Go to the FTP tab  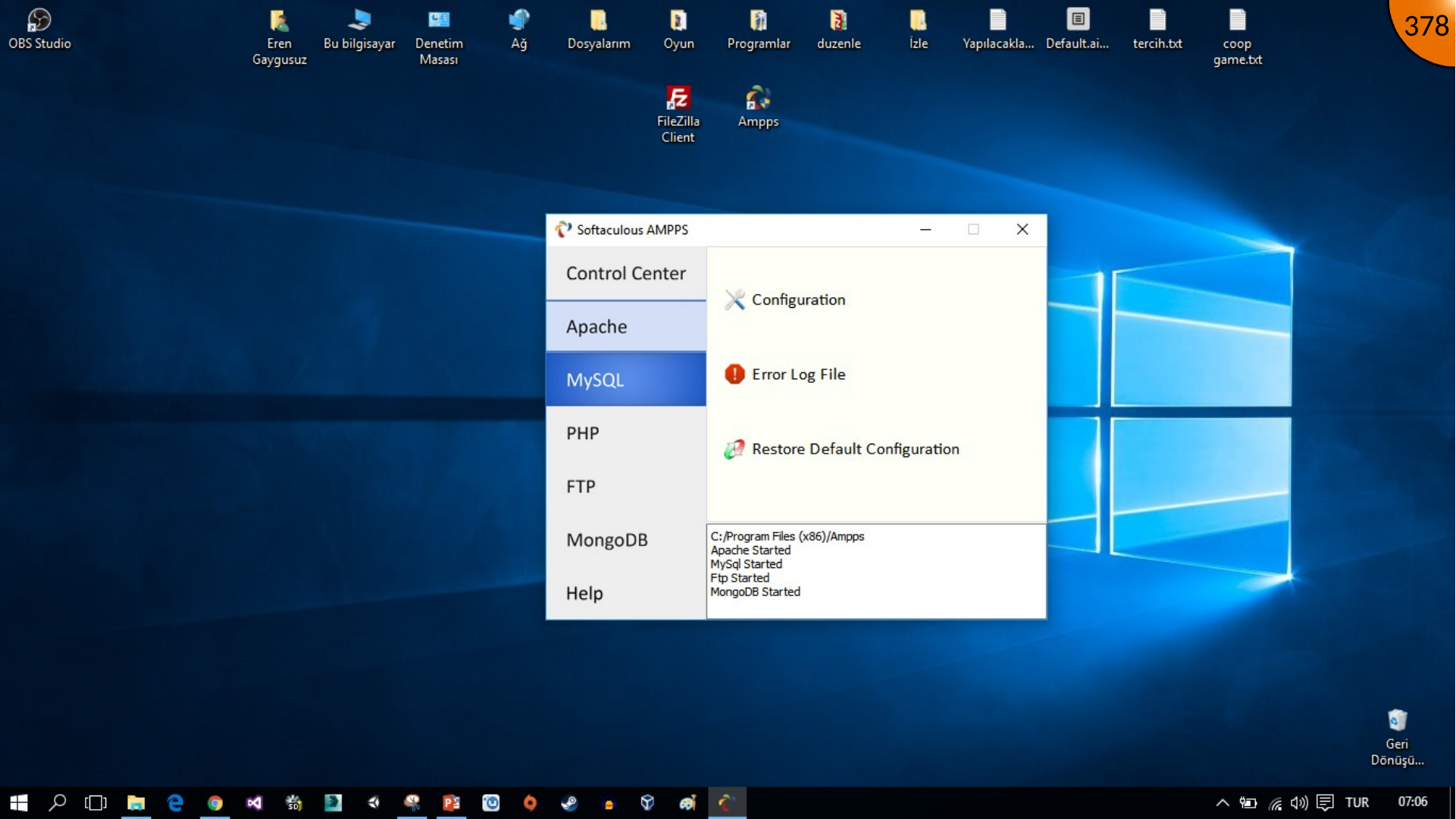click(626, 486)
